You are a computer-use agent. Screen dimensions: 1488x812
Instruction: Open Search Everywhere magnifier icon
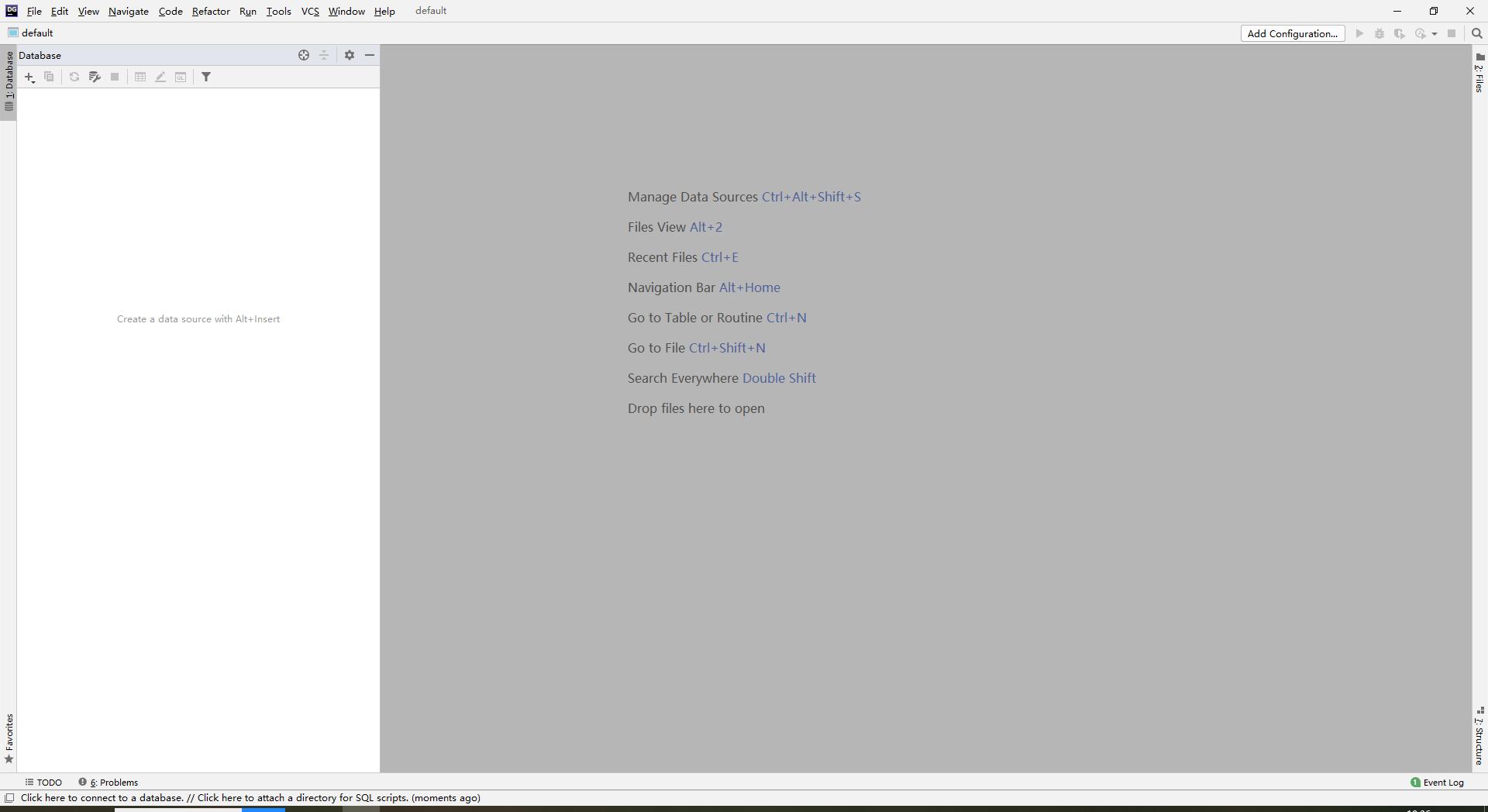point(1477,33)
